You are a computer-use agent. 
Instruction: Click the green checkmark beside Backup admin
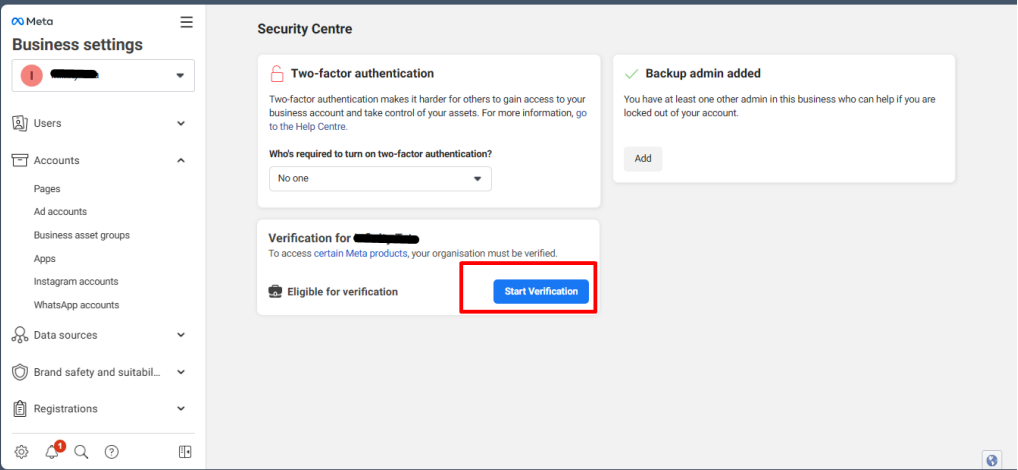tap(631, 74)
